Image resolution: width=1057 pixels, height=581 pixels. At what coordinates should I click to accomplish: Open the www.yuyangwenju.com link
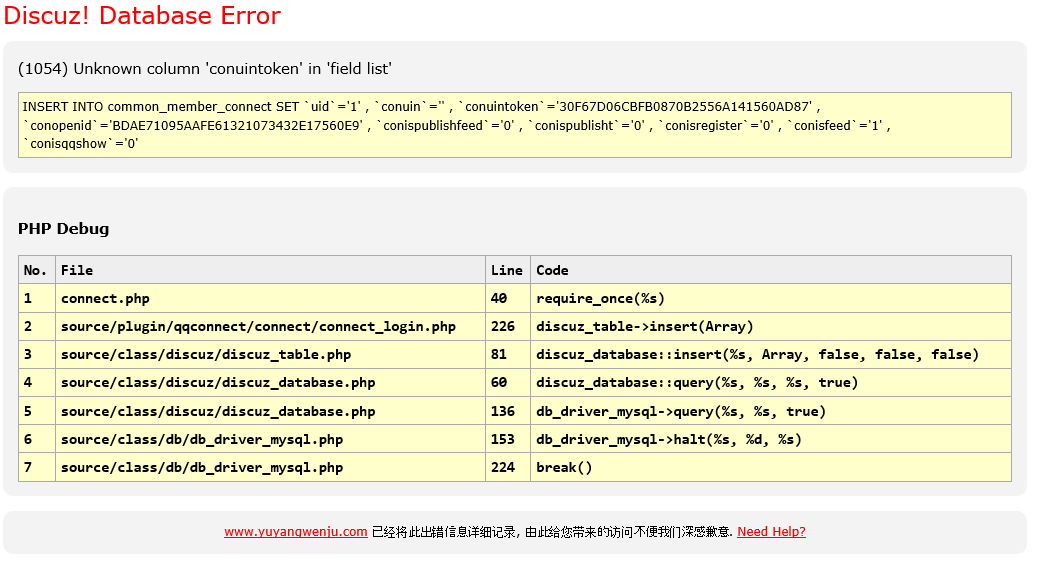click(296, 532)
